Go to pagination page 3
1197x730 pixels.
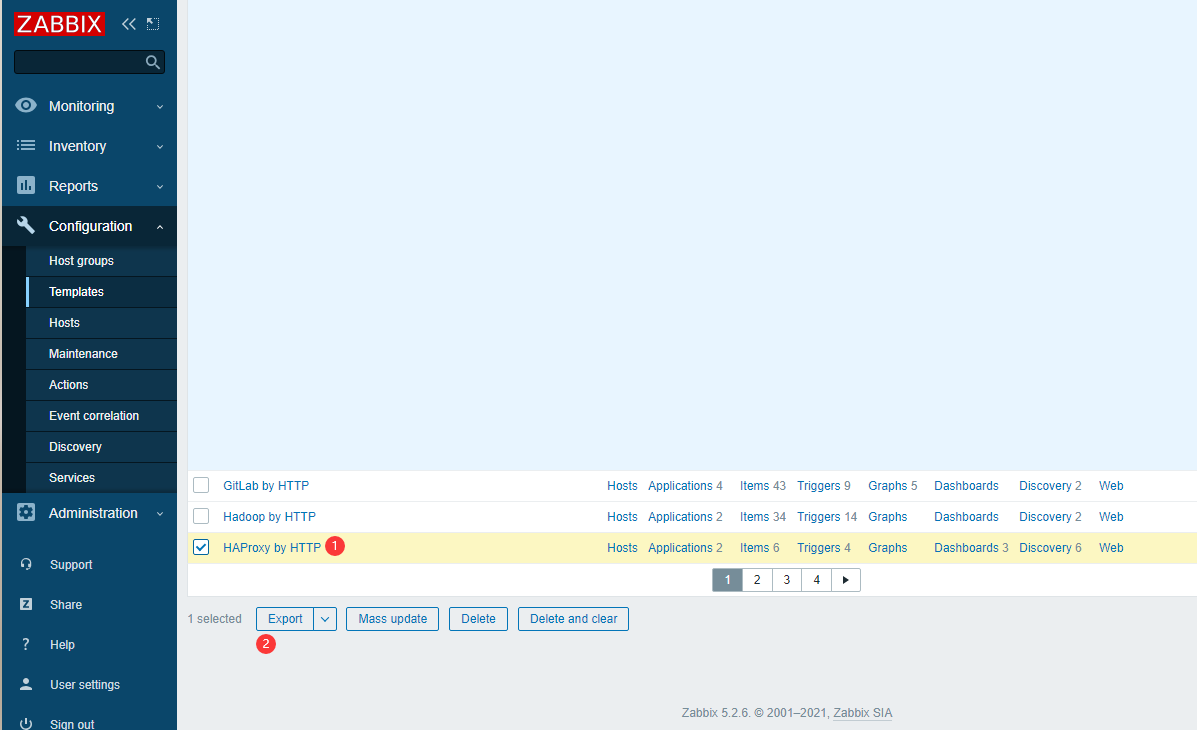[786, 580]
